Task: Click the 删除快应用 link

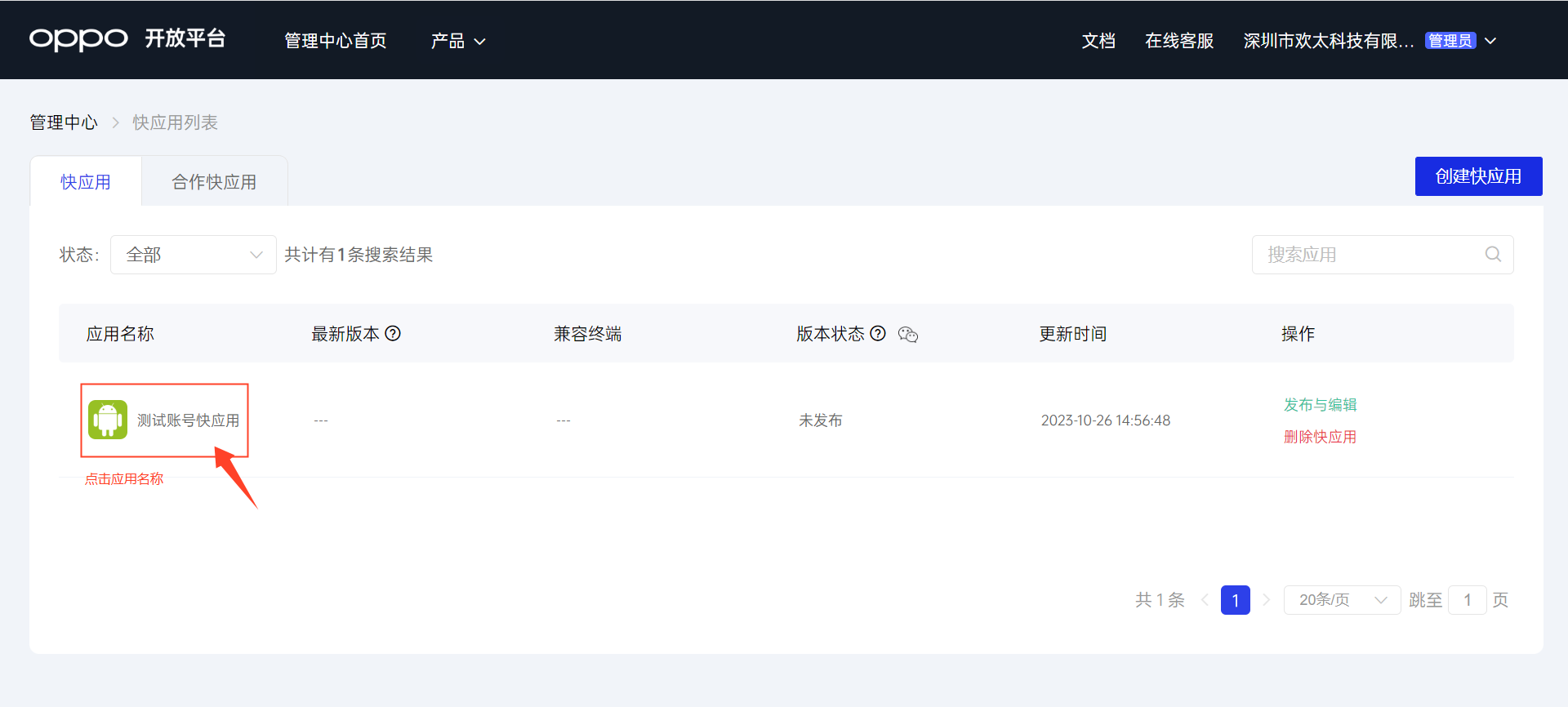Action: [1320, 437]
